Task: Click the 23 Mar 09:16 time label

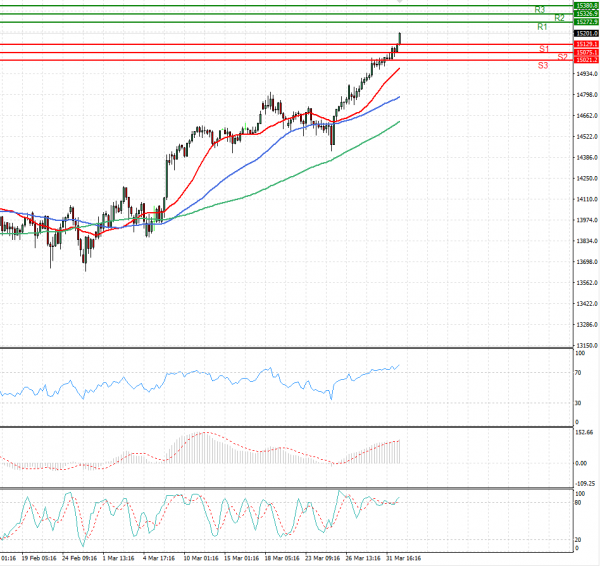Action: tap(323, 558)
